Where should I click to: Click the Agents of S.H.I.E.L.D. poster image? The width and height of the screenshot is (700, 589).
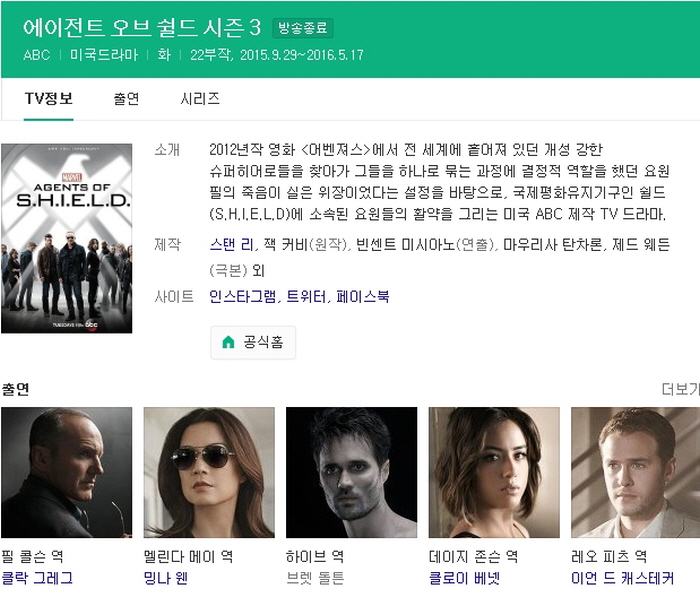[x=67, y=238]
